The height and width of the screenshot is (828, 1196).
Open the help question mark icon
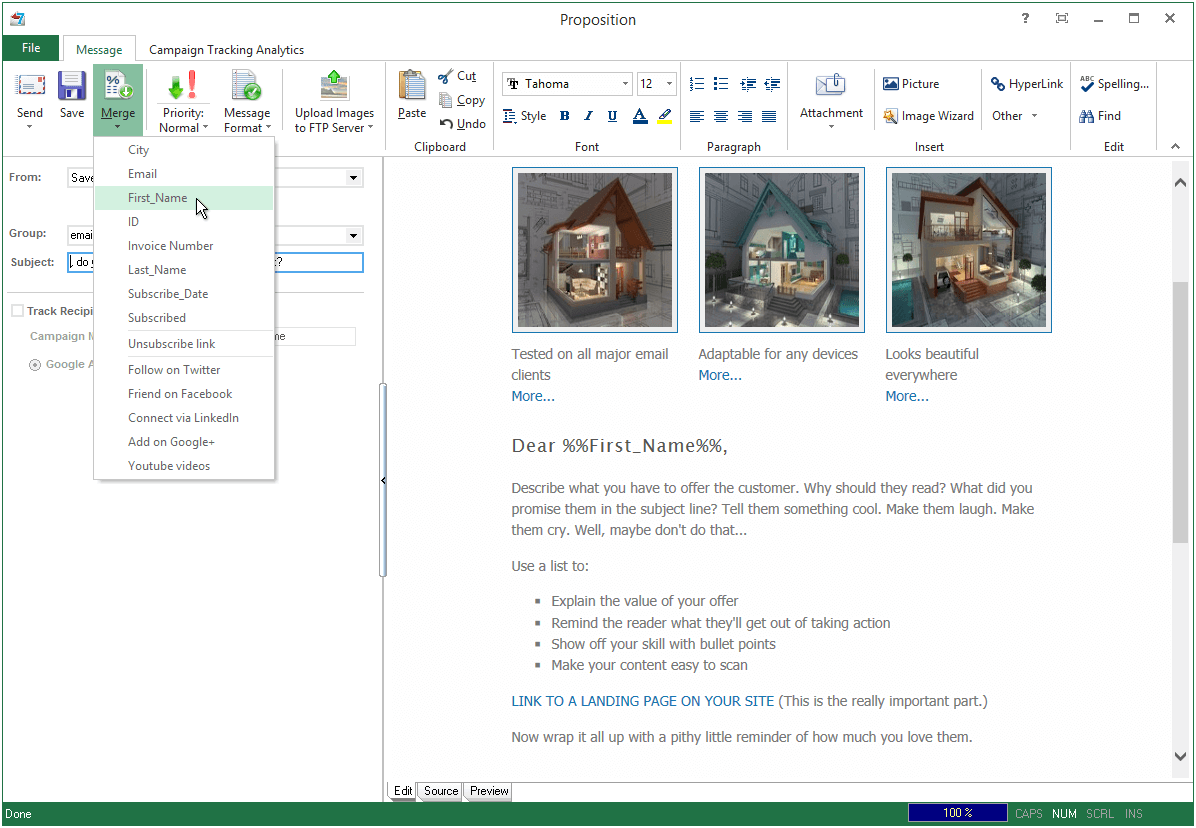click(1025, 18)
